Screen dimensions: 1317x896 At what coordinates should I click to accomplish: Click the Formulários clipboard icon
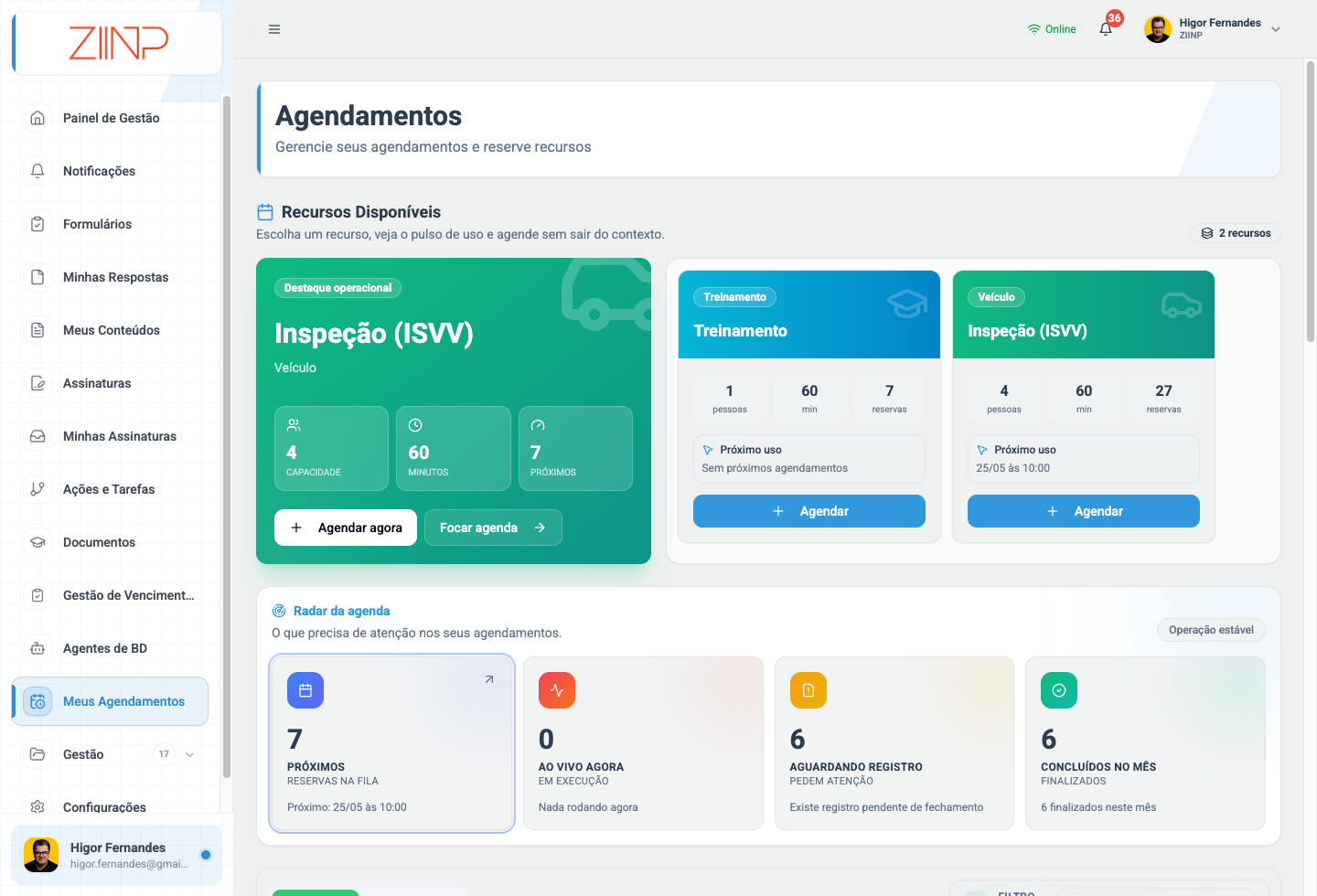(x=37, y=224)
